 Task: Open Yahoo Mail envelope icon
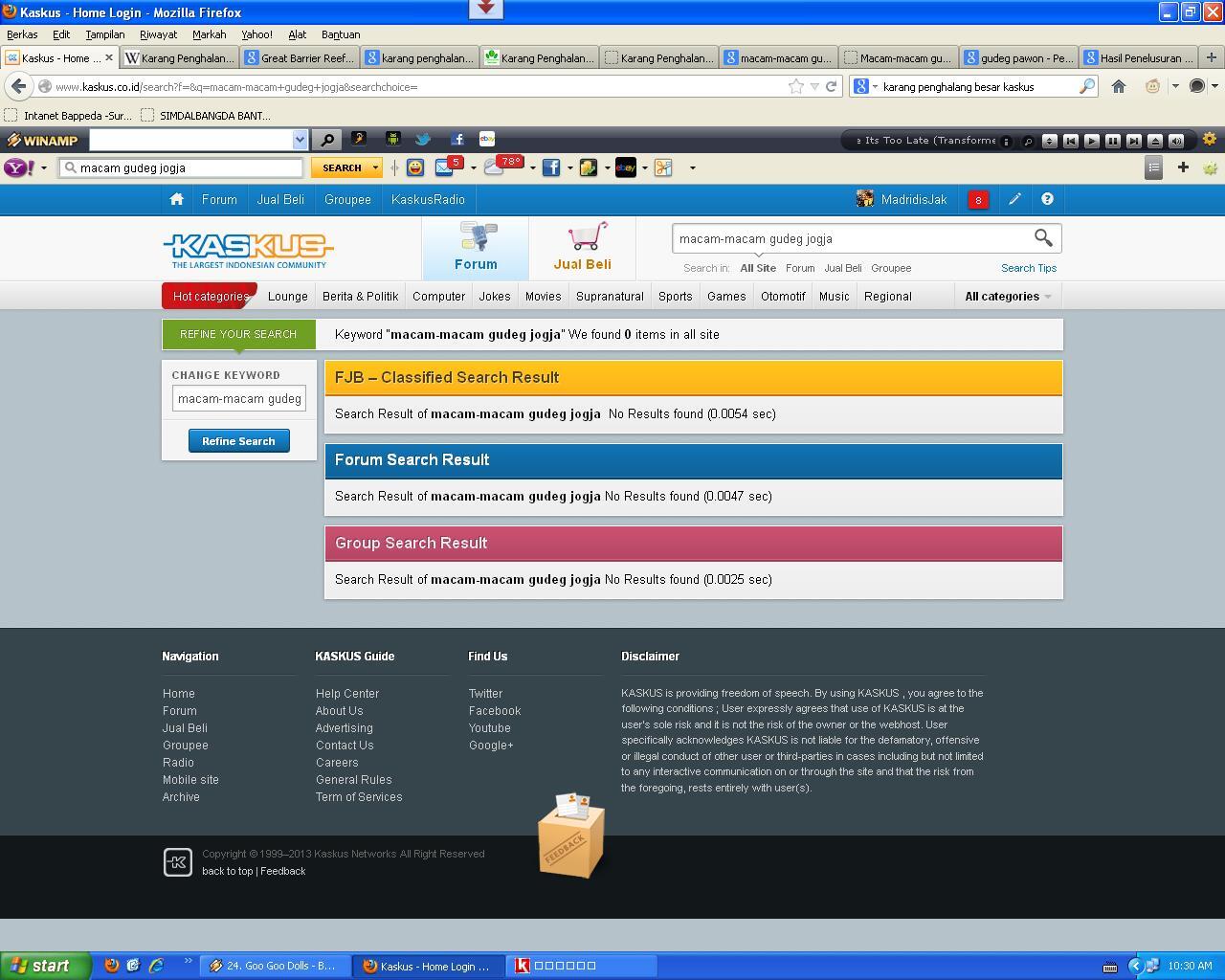(x=446, y=167)
